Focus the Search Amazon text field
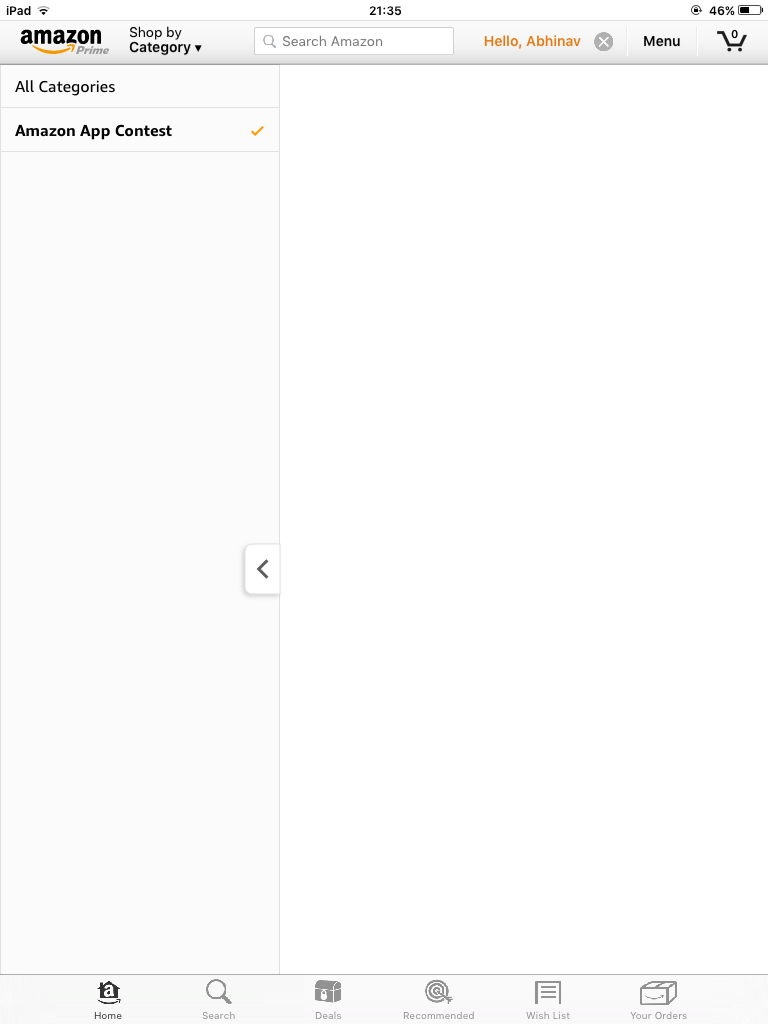768x1024 pixels. pos(354,41)
